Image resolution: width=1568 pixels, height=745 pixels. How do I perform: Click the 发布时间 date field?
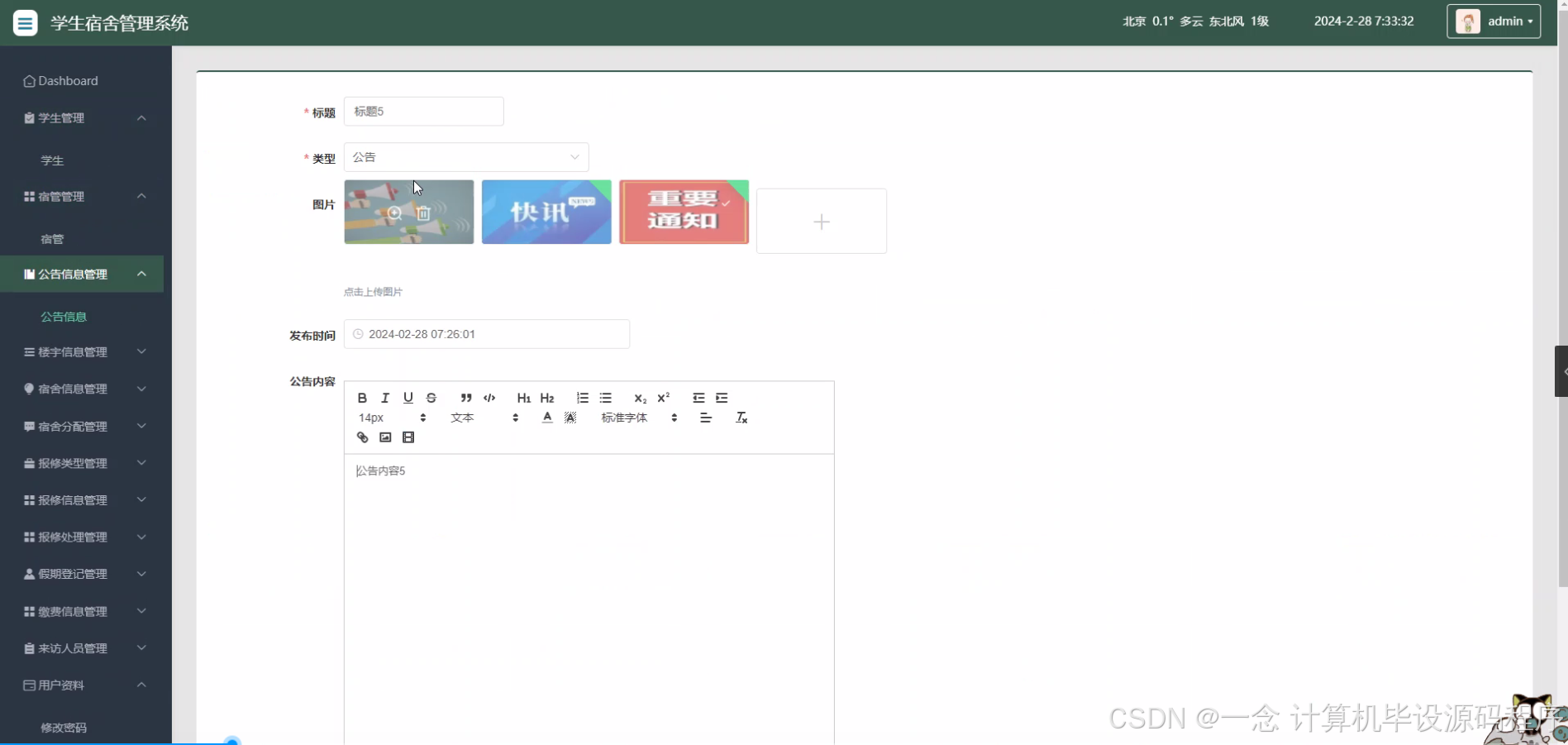click(x=487, y=334)
